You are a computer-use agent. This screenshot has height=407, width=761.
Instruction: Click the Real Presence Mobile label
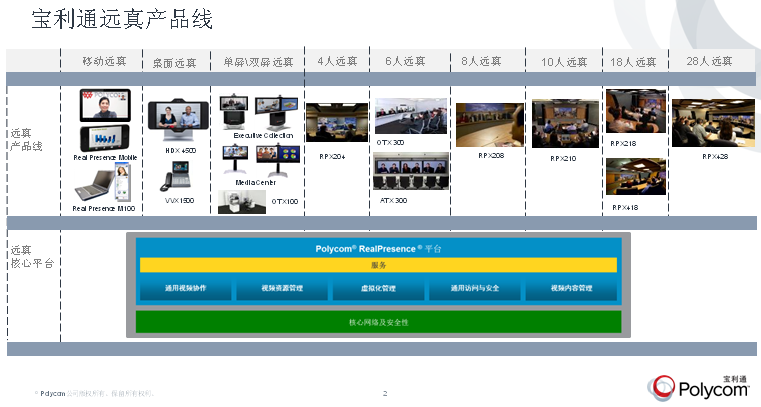105,158
